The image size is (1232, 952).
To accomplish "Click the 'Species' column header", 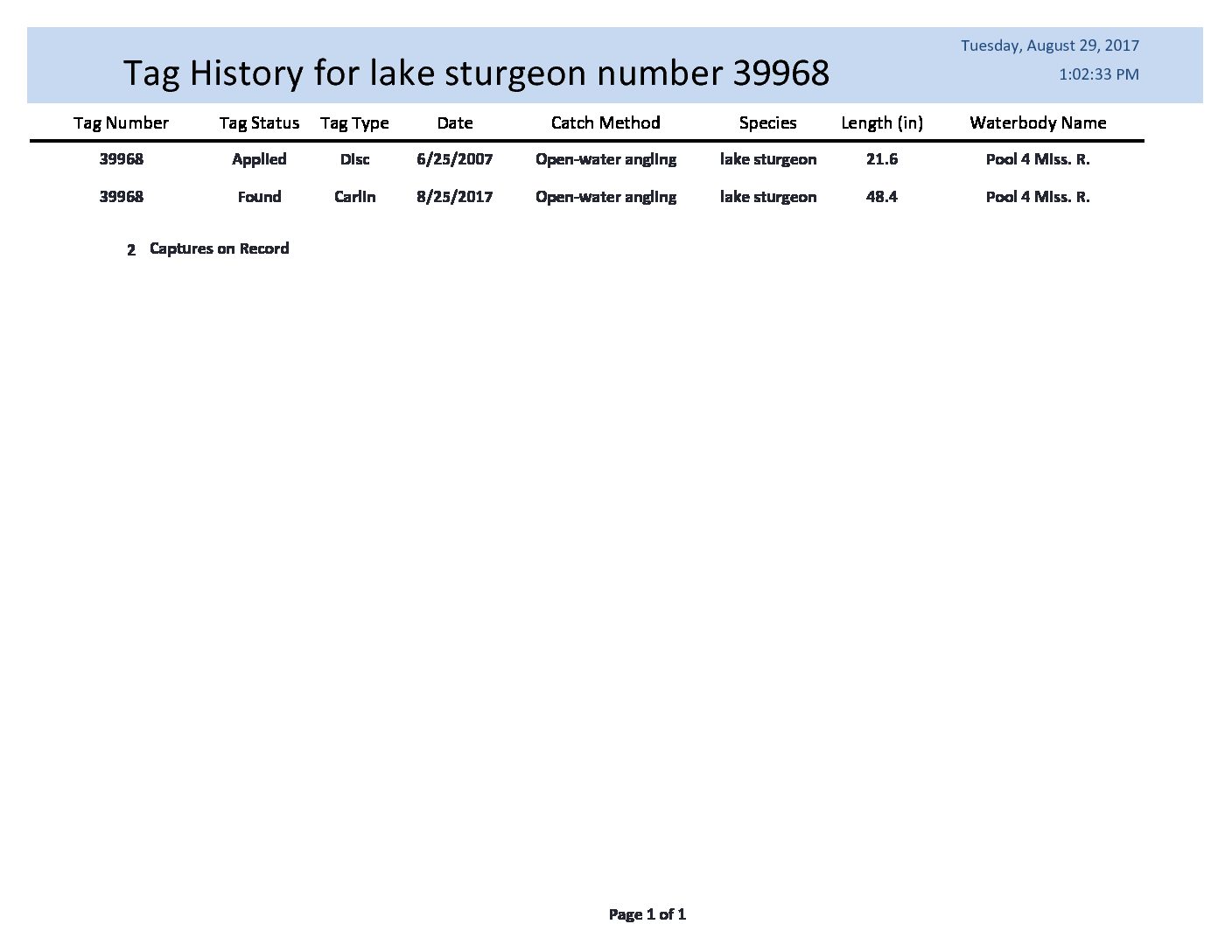I will [767, 123].
